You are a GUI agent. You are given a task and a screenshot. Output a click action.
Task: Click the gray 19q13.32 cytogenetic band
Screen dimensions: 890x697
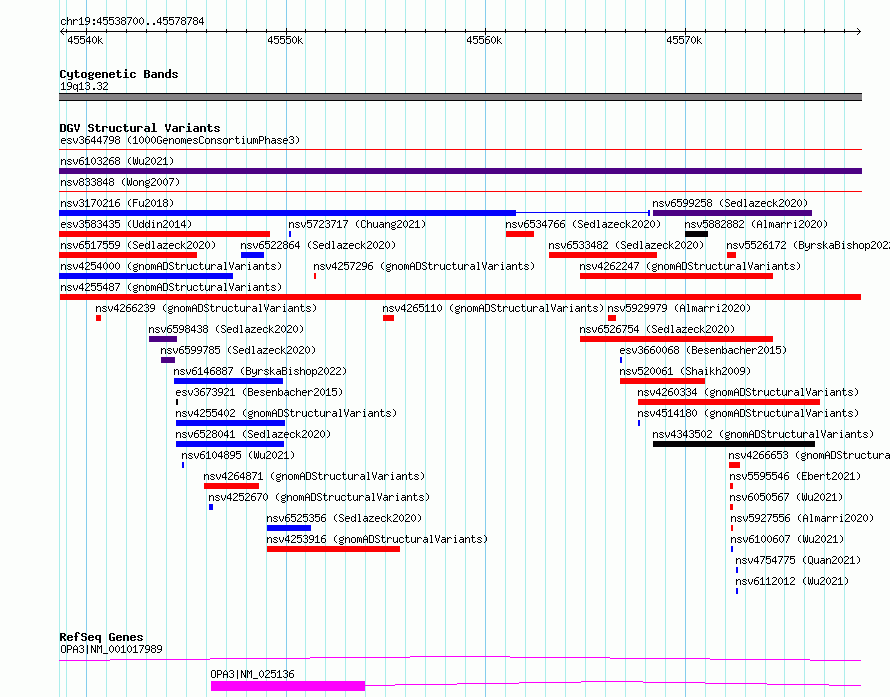460,97
